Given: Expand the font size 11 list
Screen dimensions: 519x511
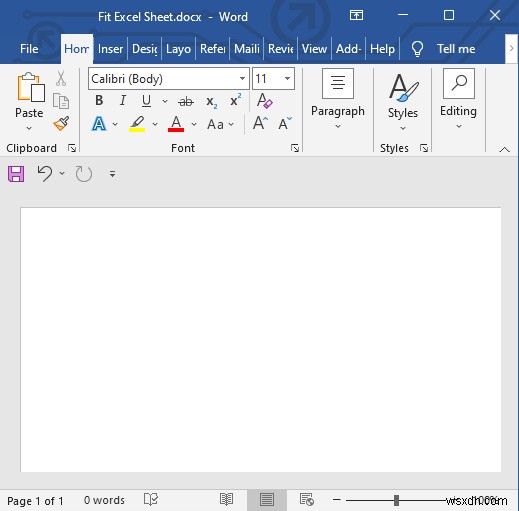Looking at the screenshot, I should pyautogui.click(x=287, y=79).
